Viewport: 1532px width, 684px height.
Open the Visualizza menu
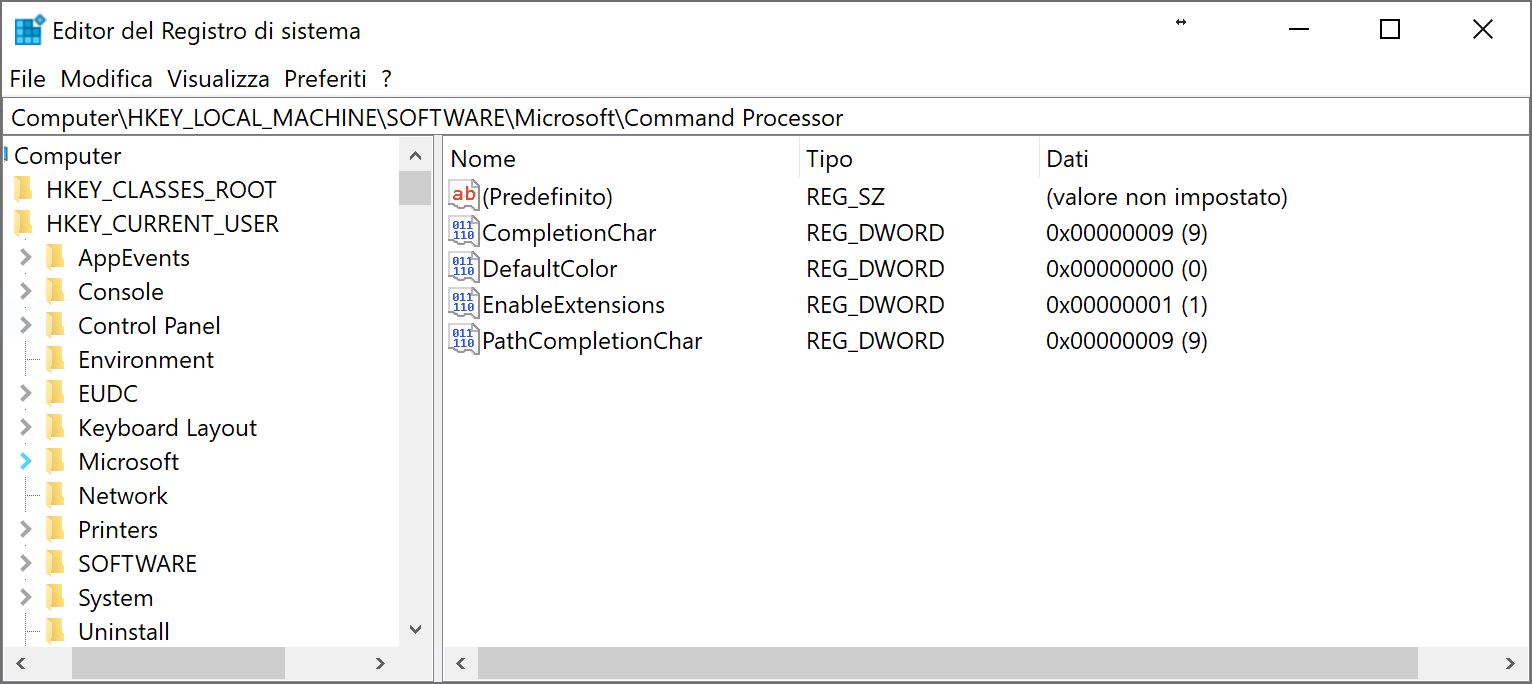(219, 79)
